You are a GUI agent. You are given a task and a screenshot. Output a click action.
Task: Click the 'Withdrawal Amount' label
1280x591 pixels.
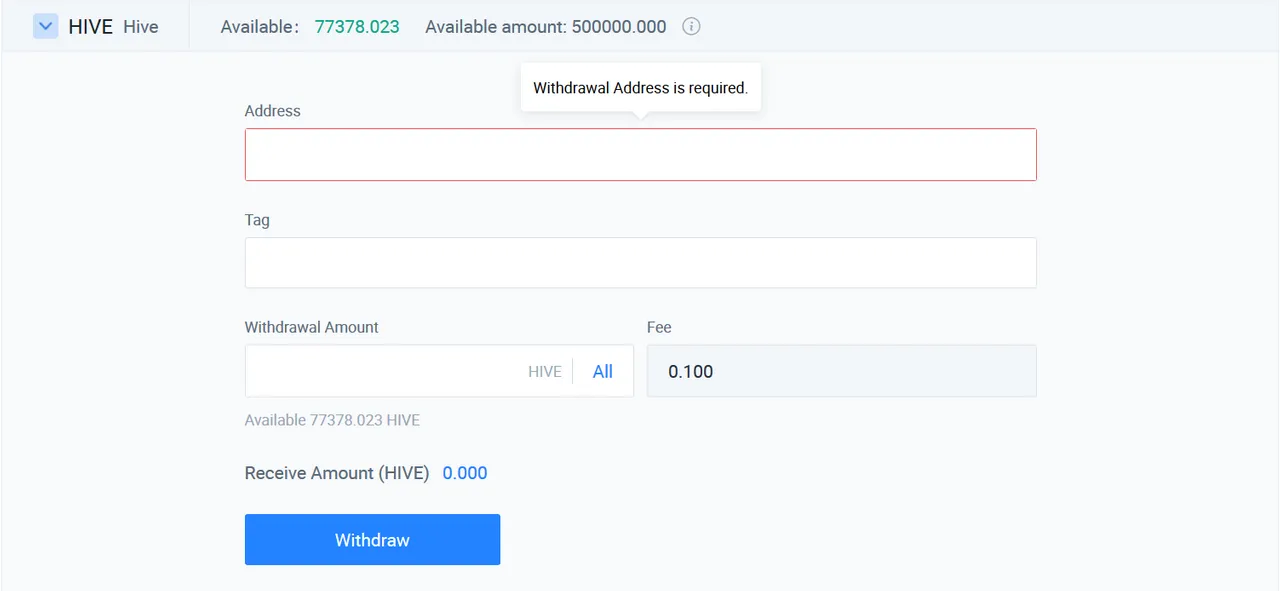click(312, 327)
